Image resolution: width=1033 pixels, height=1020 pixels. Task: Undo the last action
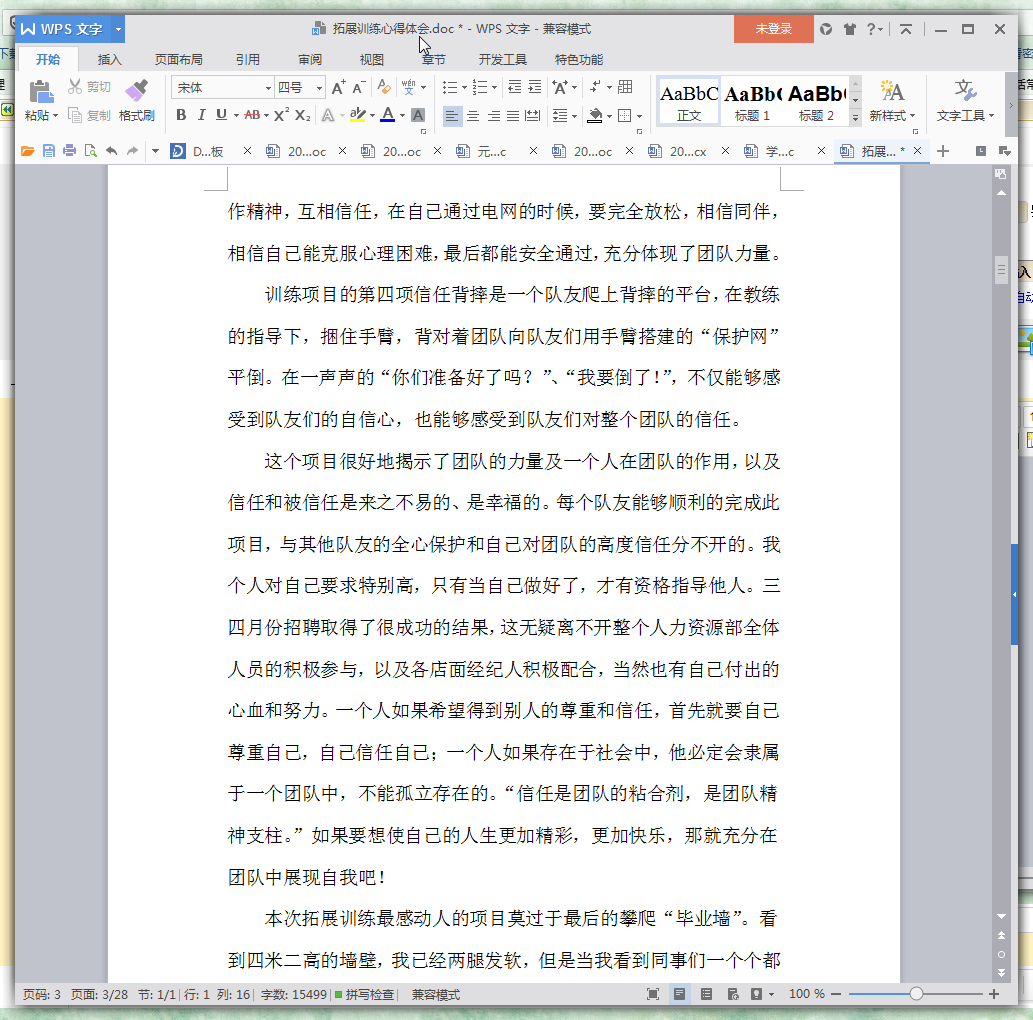111,151
